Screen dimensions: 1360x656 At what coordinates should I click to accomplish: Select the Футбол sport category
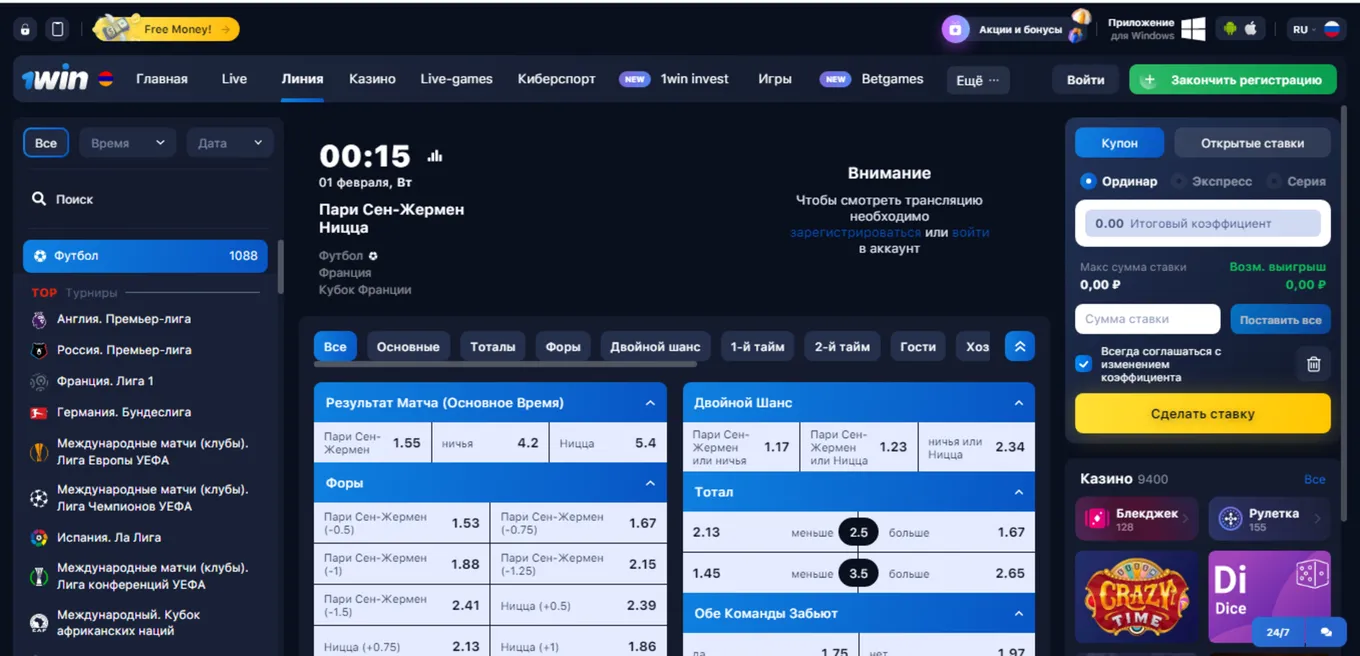[x=145, y=256]
